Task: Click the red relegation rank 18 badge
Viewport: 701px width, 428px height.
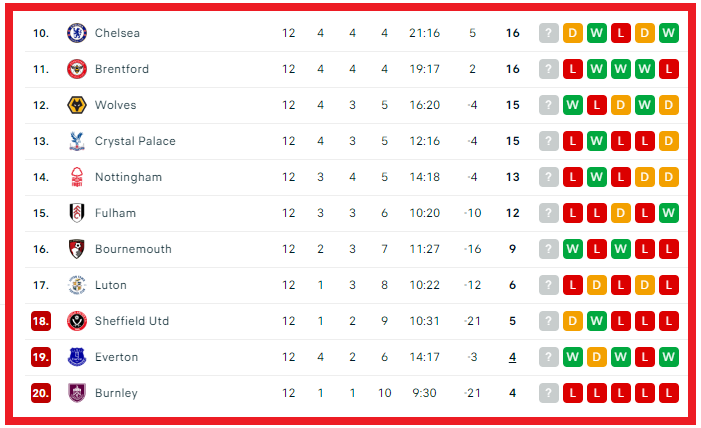Action: pos(41,321)
